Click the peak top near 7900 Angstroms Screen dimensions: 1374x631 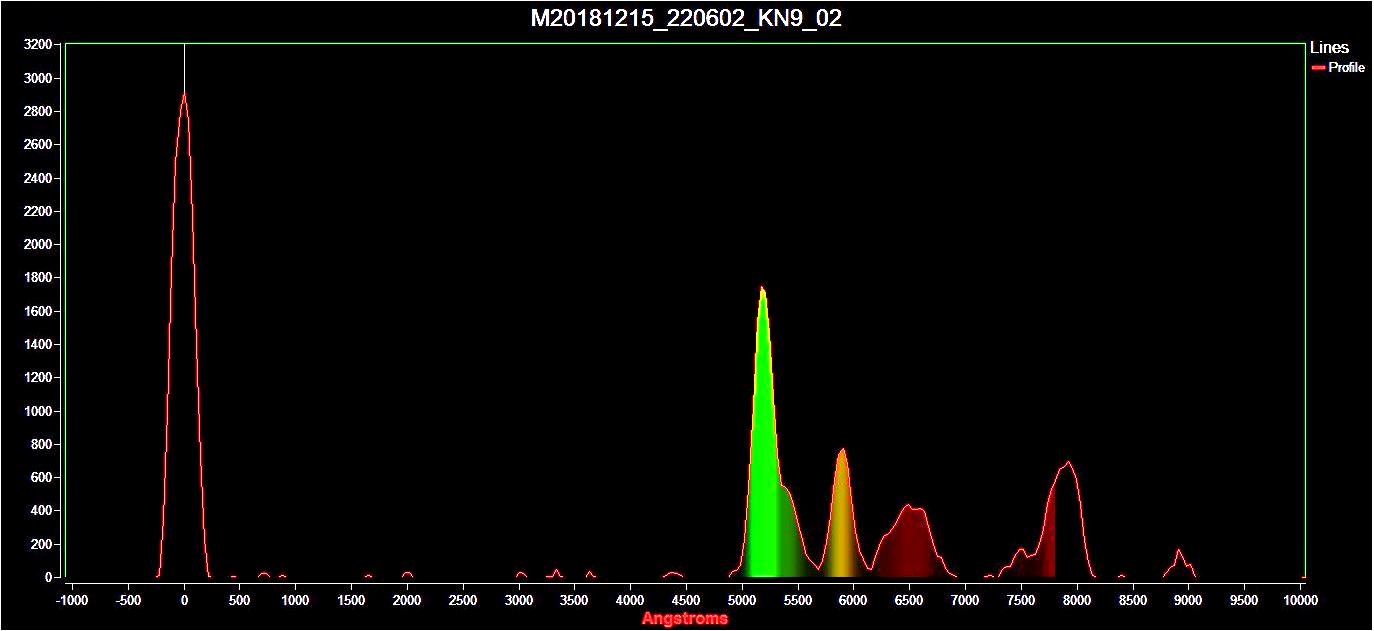coord(1069,463)
